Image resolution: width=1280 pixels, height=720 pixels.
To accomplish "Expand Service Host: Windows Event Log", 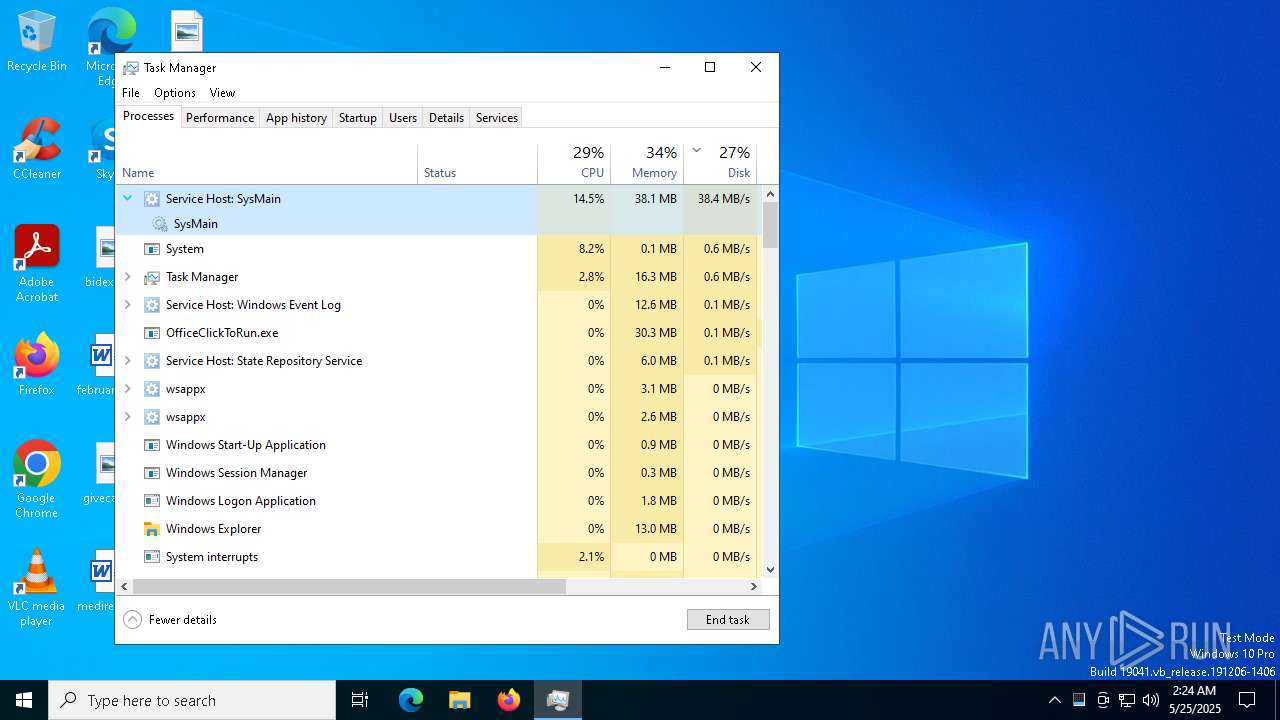I will 128,305.
